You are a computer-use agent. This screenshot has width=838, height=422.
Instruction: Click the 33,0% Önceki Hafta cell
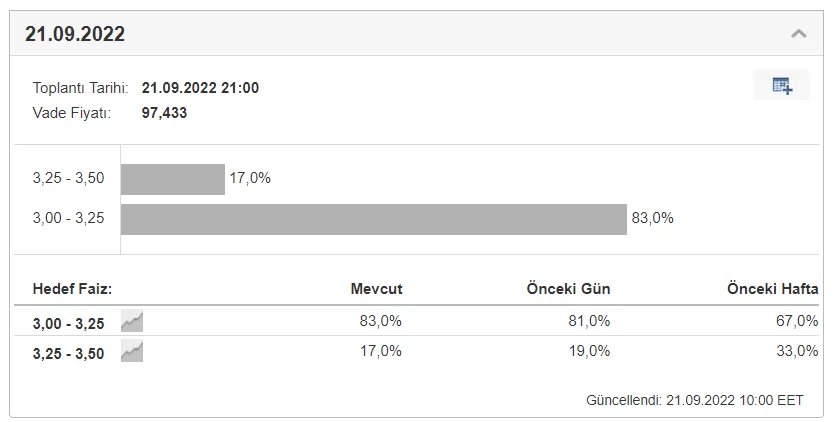798,351
